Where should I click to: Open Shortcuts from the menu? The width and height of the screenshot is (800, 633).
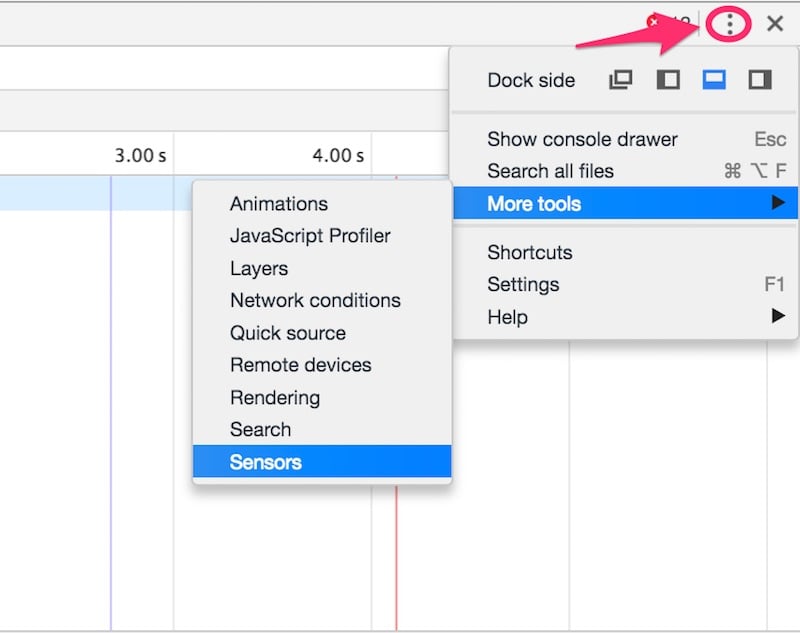click(x=625, y=252)
